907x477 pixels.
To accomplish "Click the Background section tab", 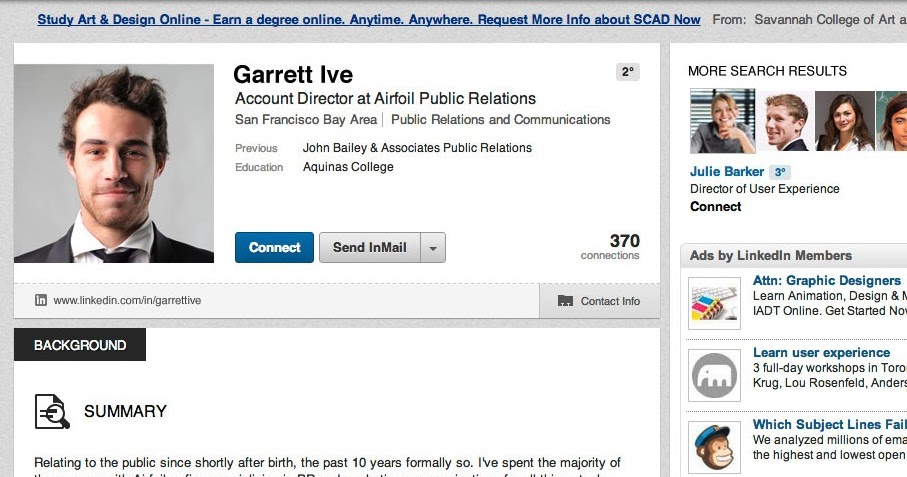I will coord(80,345).
